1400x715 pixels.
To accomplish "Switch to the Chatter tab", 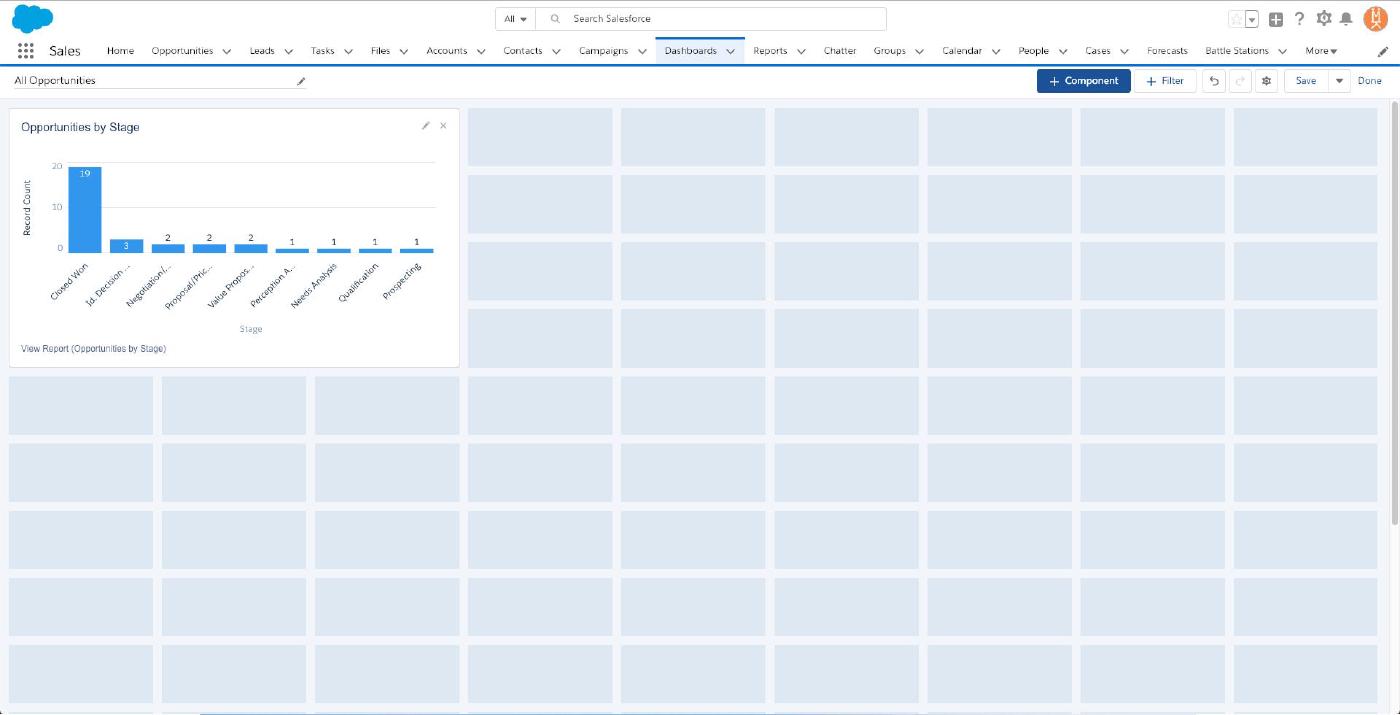I will pyautogui.click(x=839, y=51).
